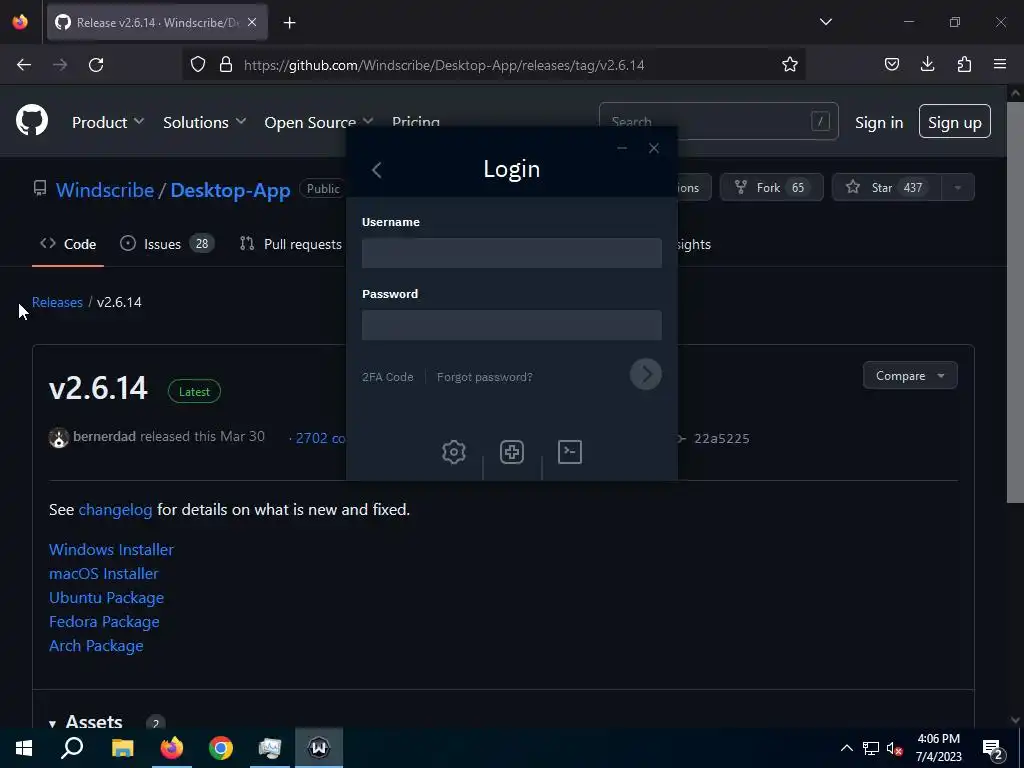
Task: Open the Pull requests tab
Action: point(291,244)
